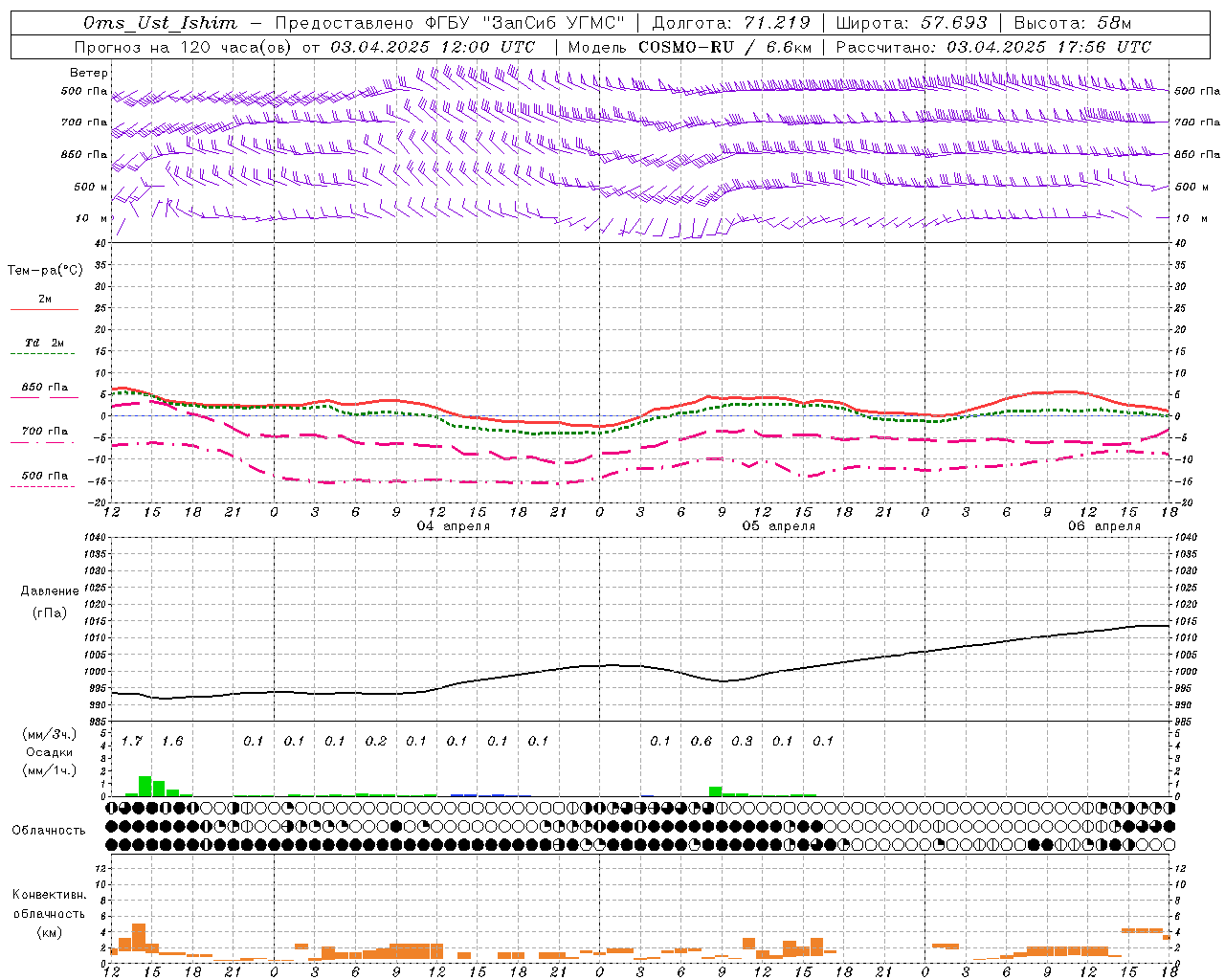Click the 1.6 precipitation amount
This screenshot has height=980, width=1225.
click(x=172, y=742)
